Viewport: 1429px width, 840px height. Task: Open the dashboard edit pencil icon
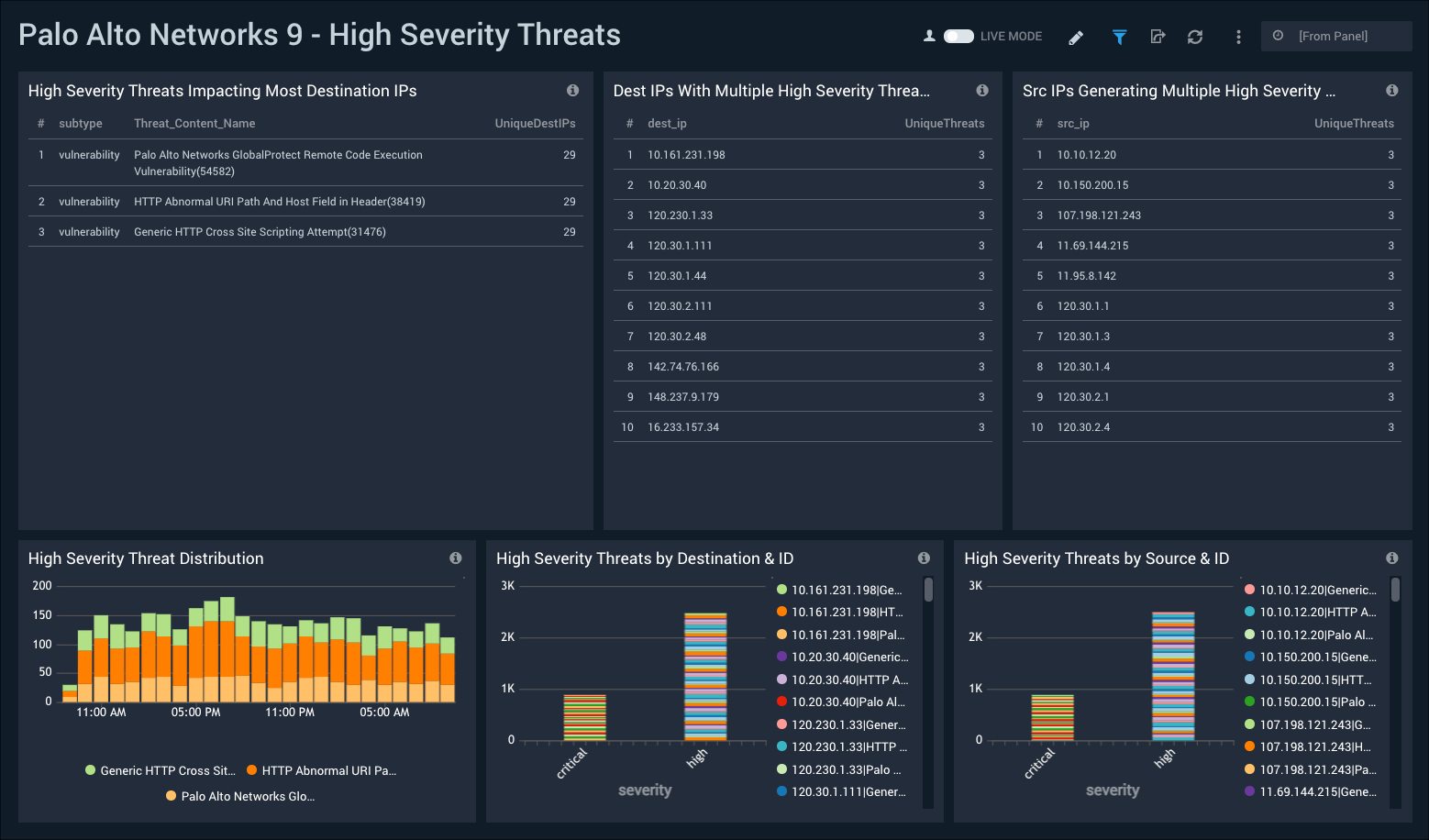click(x=1075, y=37)
